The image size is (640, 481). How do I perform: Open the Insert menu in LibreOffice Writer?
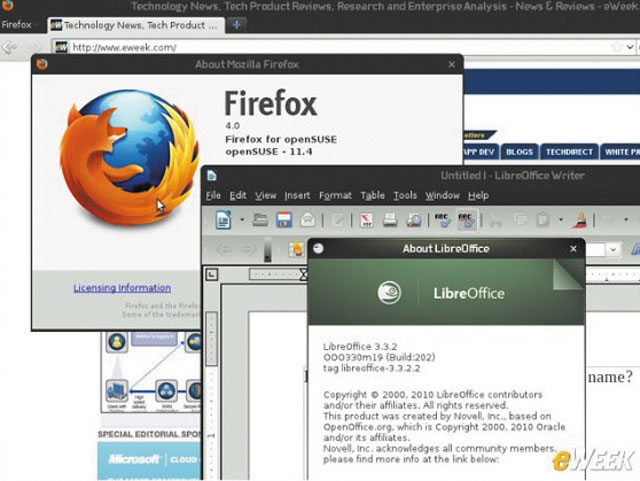297,196
